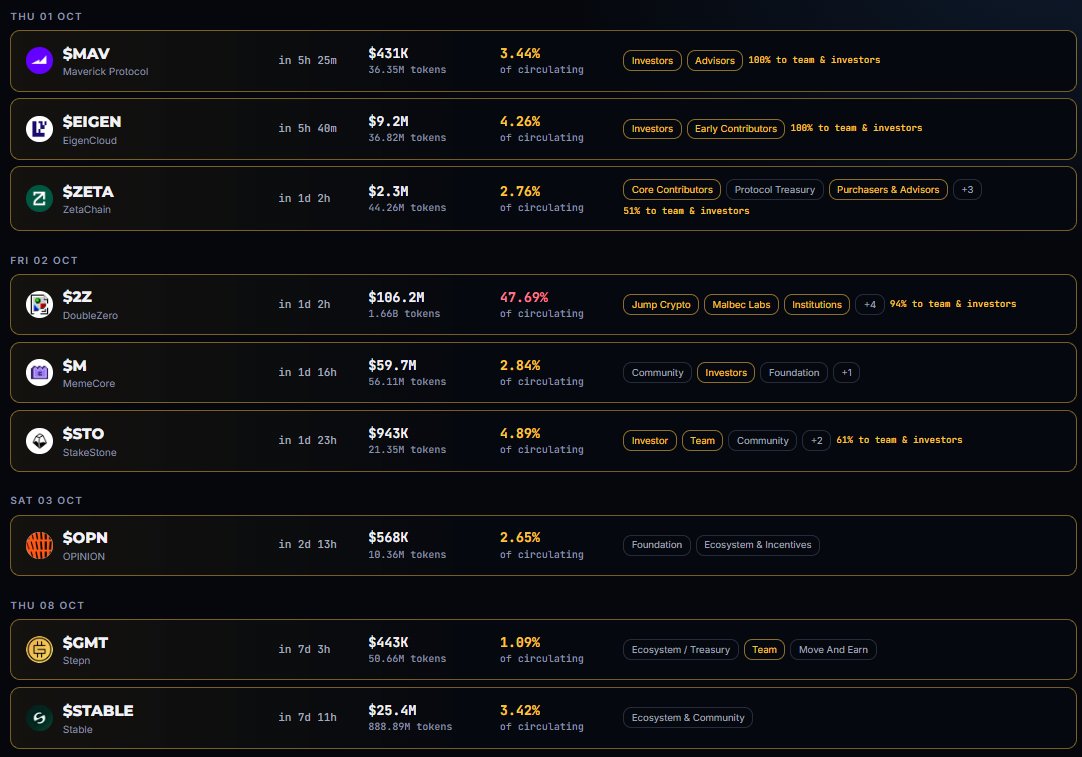Select the Ecosystem & Incentives tag
This screenshot has height=757, width=1082.
[758, 545]
